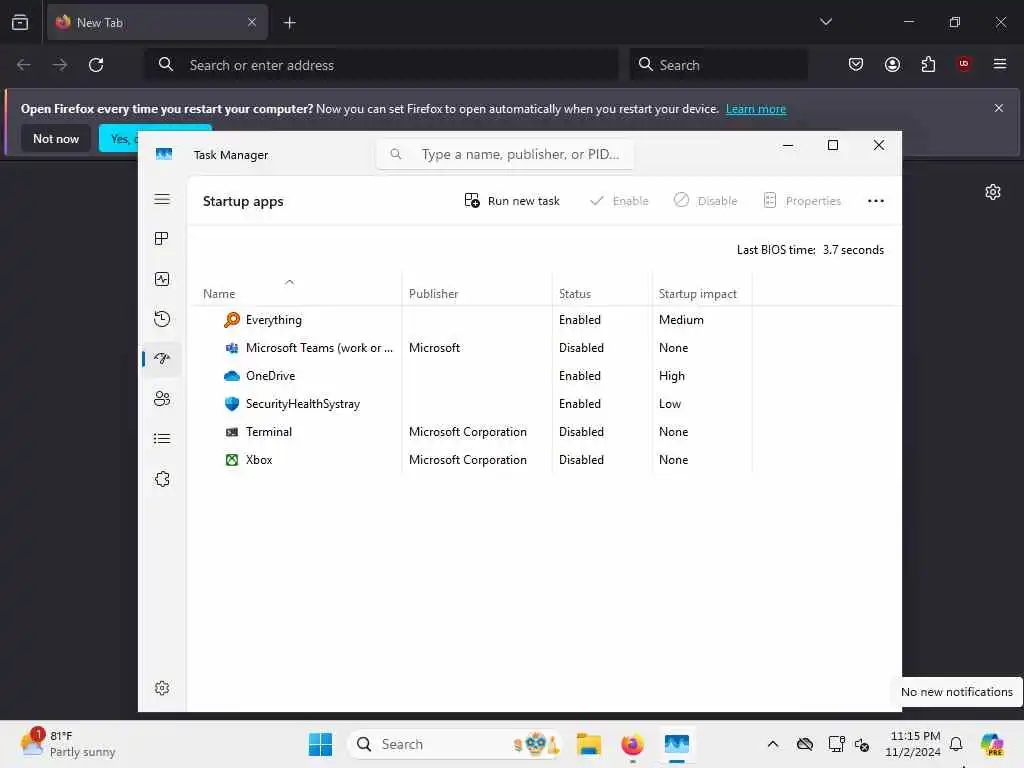Open Learn more link in Firefox
The width and height of the screenshot is (1024, 768).
pos(756,109)
